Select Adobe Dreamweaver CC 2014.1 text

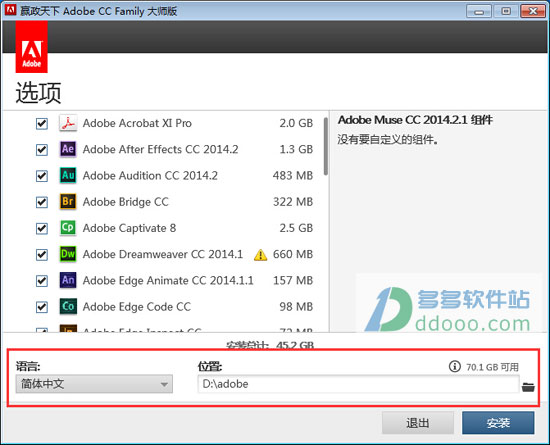coord(163,254)
